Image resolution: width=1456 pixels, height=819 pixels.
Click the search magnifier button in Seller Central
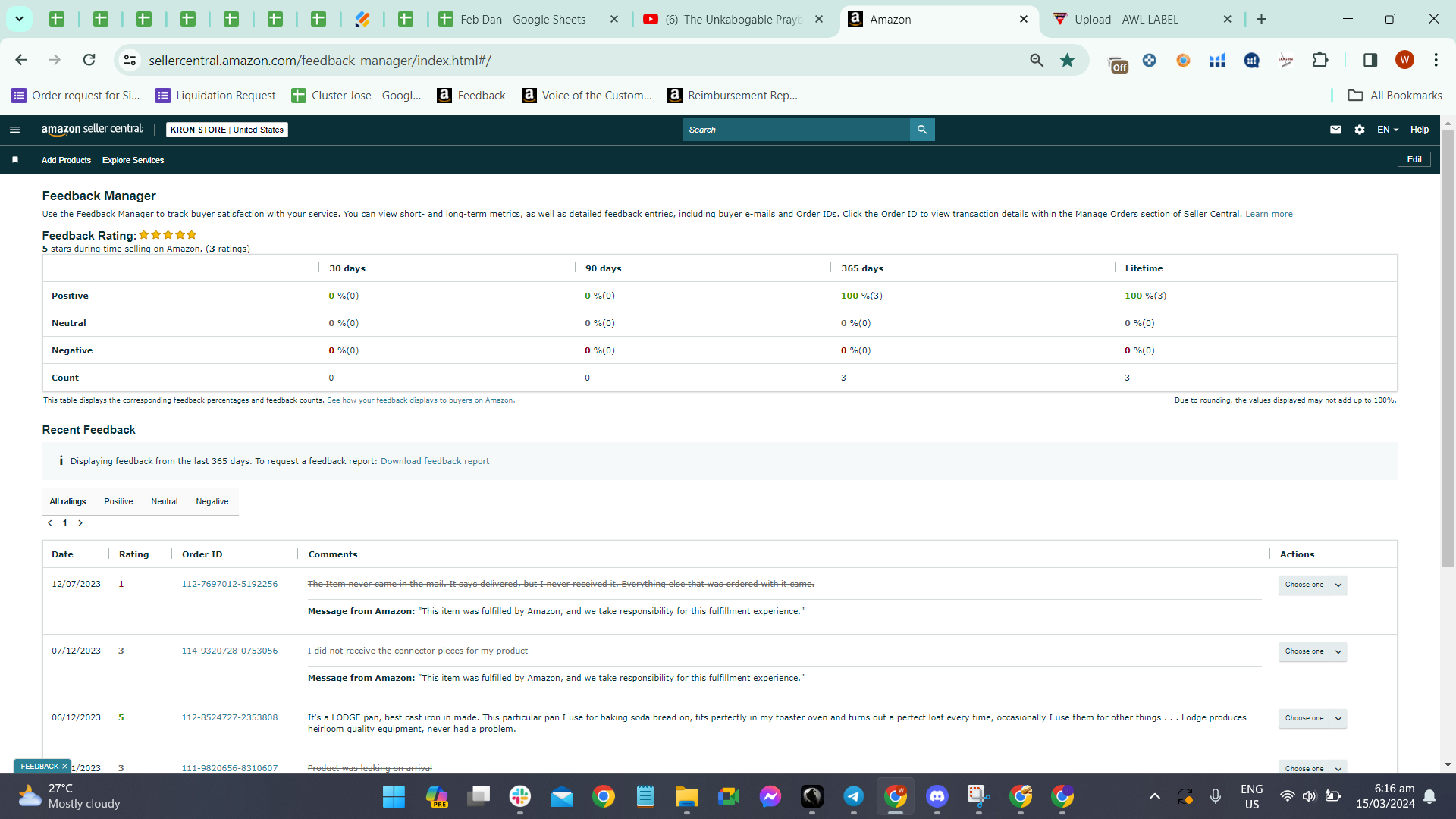[x=922, y=130]
